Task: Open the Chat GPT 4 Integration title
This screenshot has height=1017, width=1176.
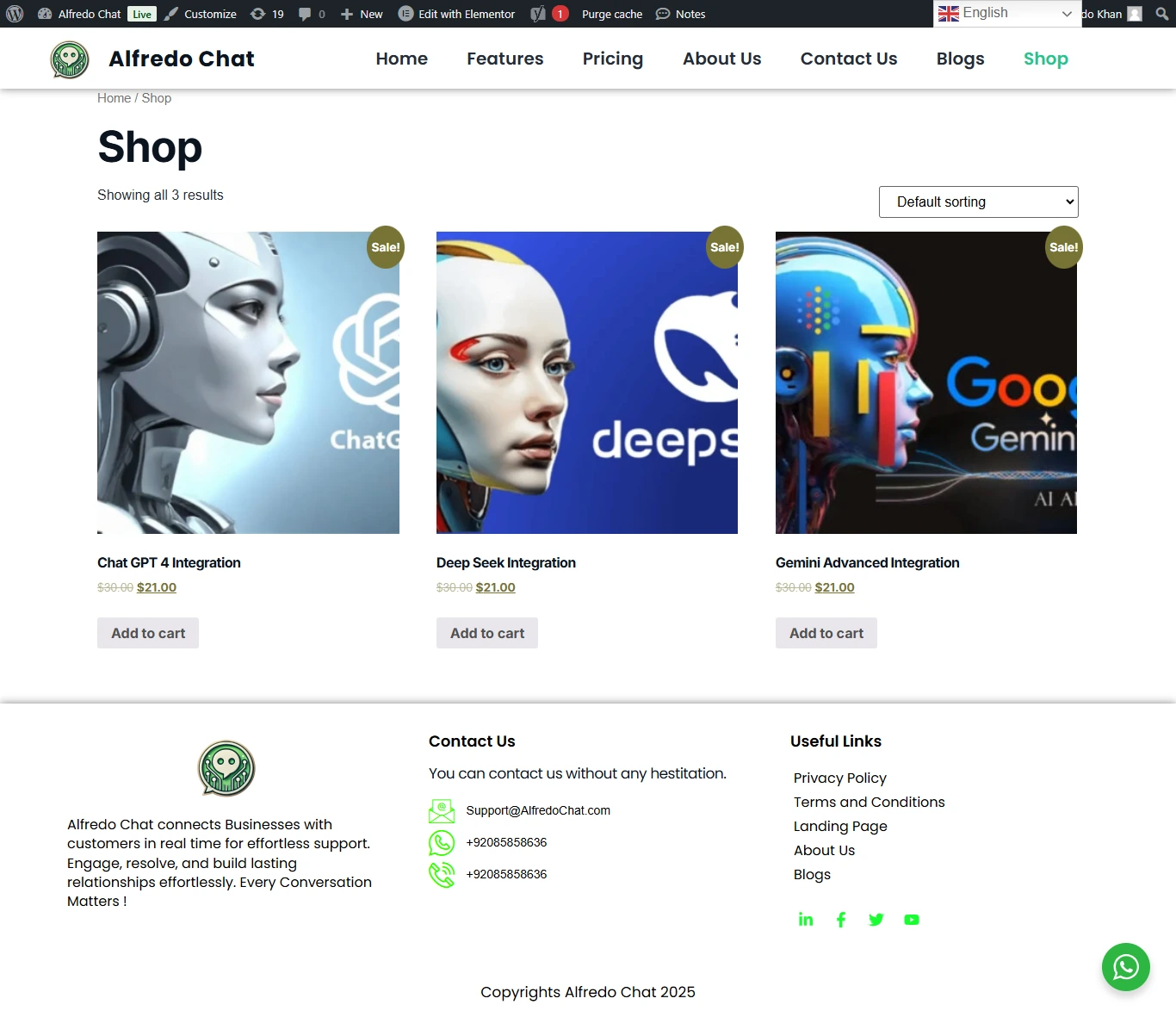Action: (169, 562)
